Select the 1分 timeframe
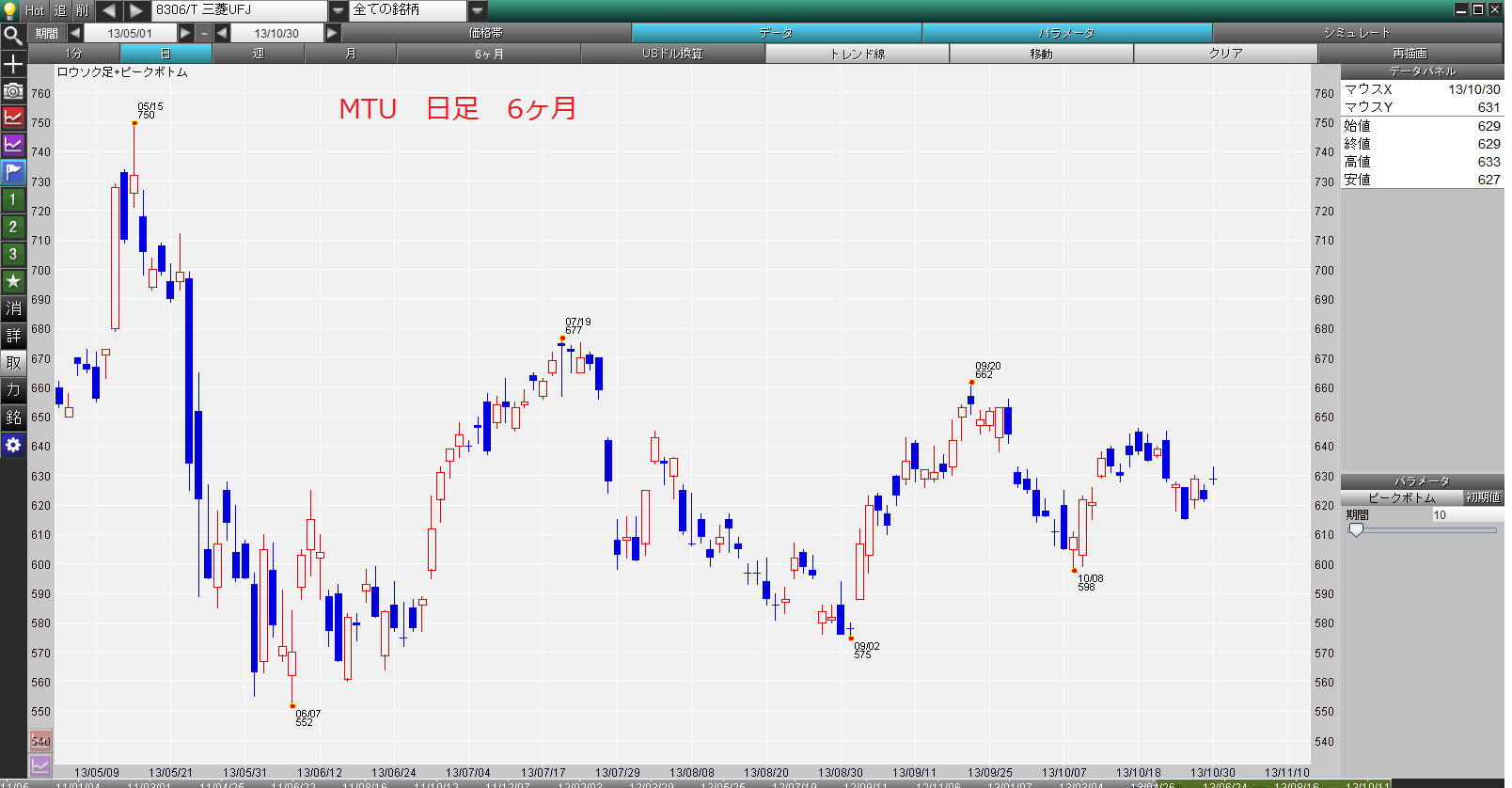Viewport: 1512px width, 788px height. 74,54
